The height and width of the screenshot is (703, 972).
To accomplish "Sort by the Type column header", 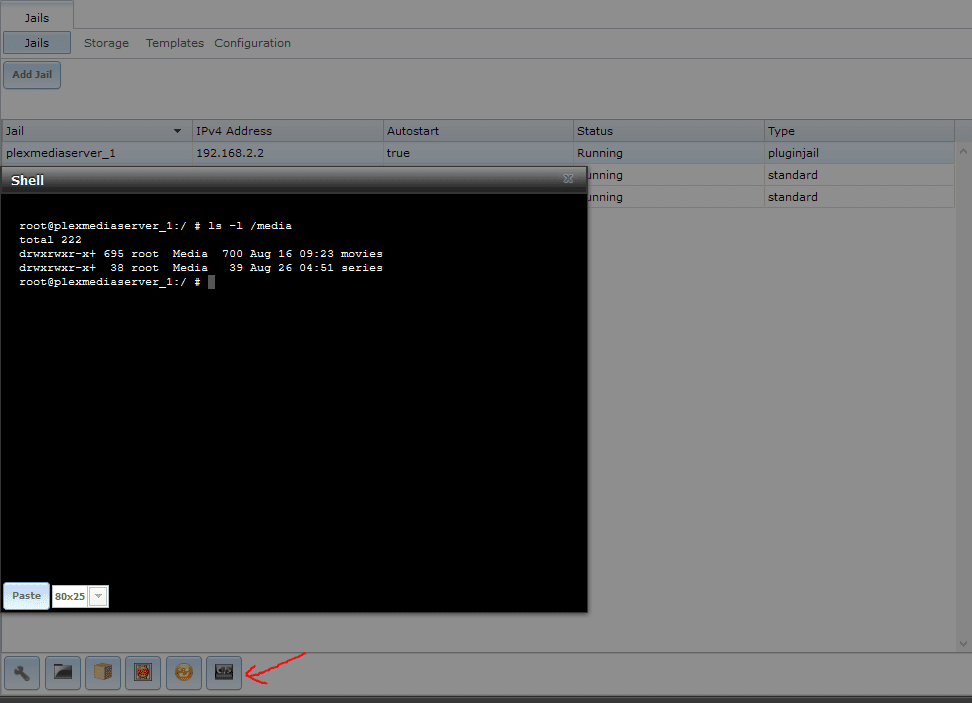I will (x=859, y=131).
